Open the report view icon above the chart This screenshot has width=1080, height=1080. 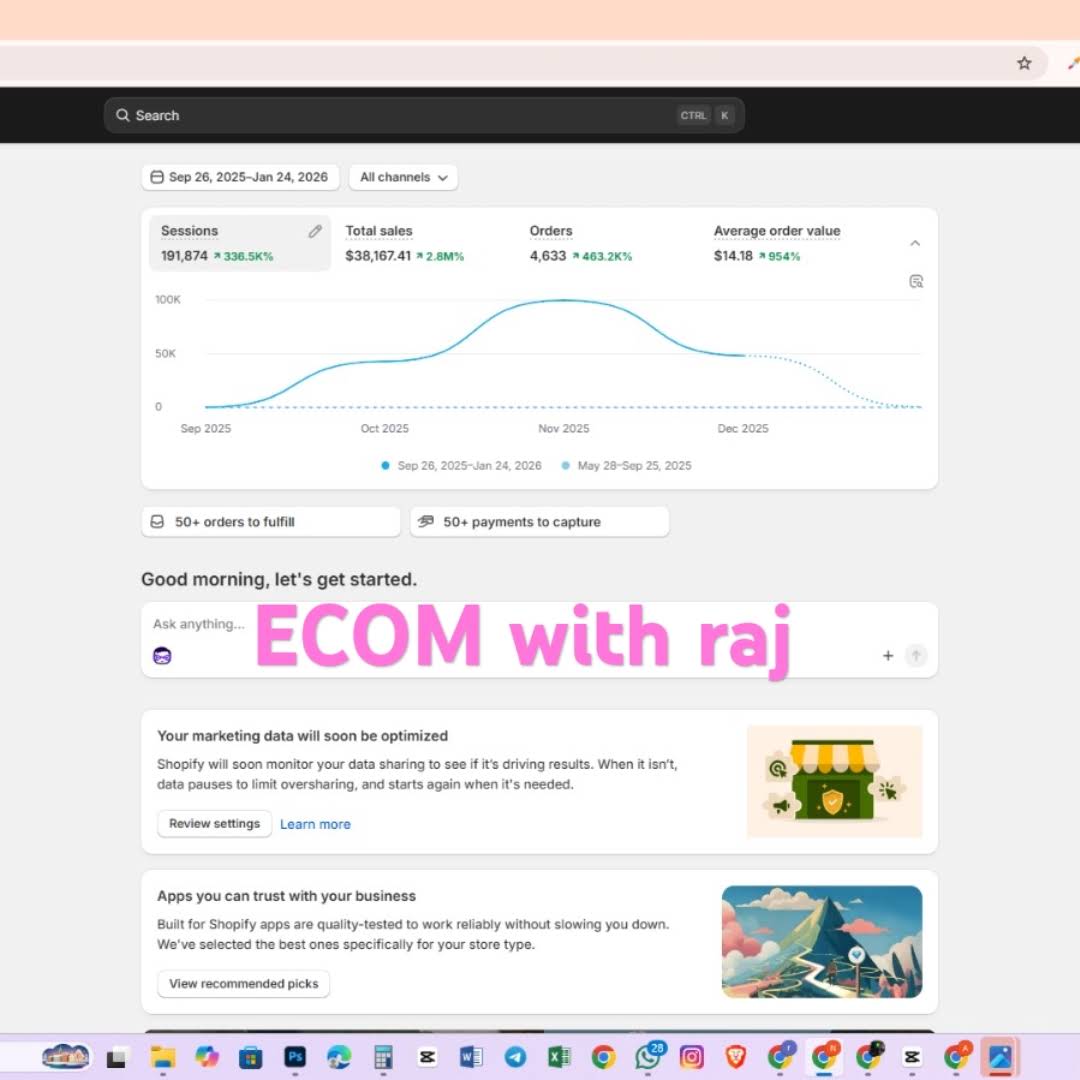915,281
